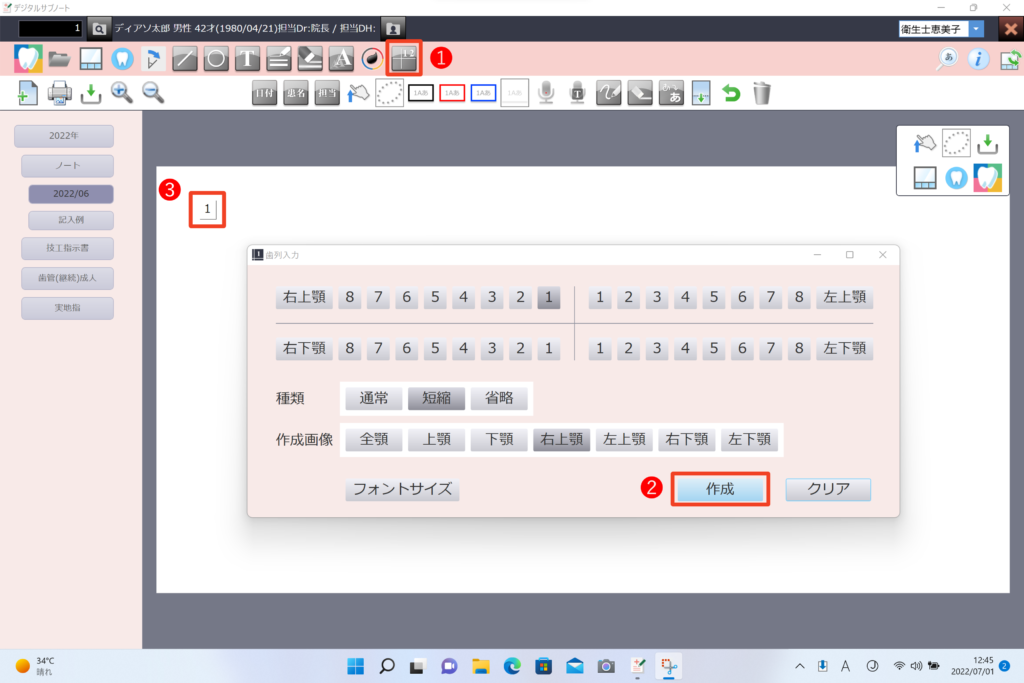Click the 作成 button
1024x683 pixels.
point(720,489)
